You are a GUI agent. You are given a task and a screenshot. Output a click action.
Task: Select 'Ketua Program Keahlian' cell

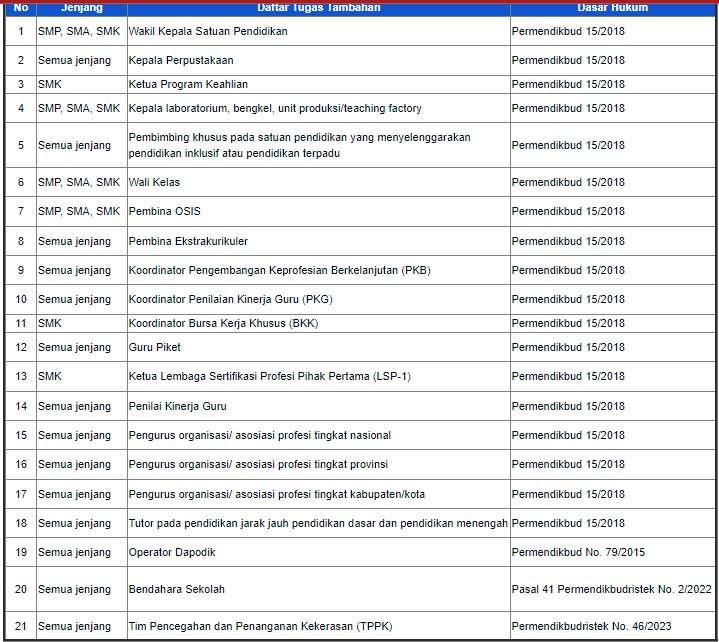coord(319,84)
